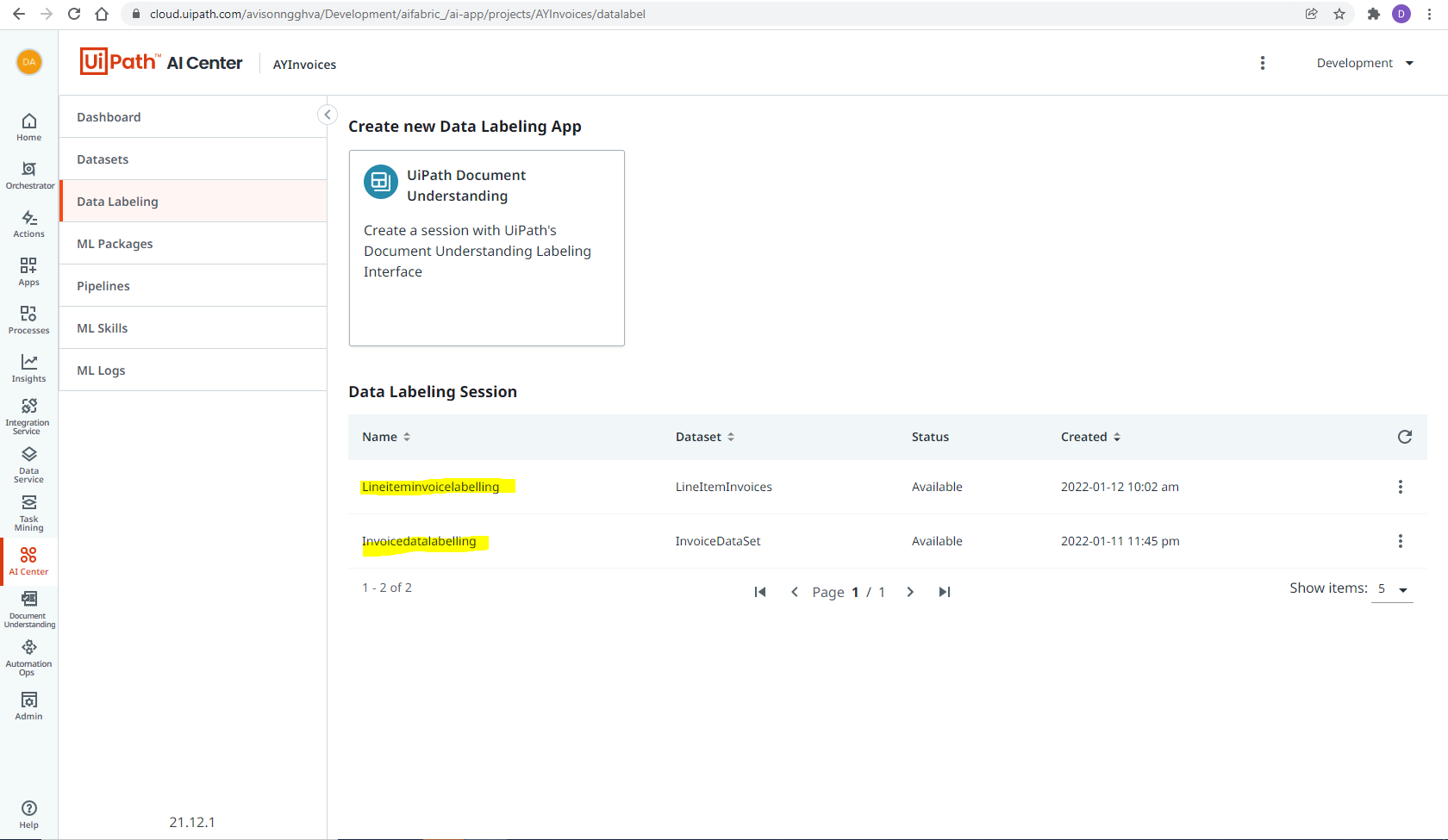The width and height of the screenshot is (1448, 840).
Task: Open Automation Ops in the left rail
Action: (28, 657)
